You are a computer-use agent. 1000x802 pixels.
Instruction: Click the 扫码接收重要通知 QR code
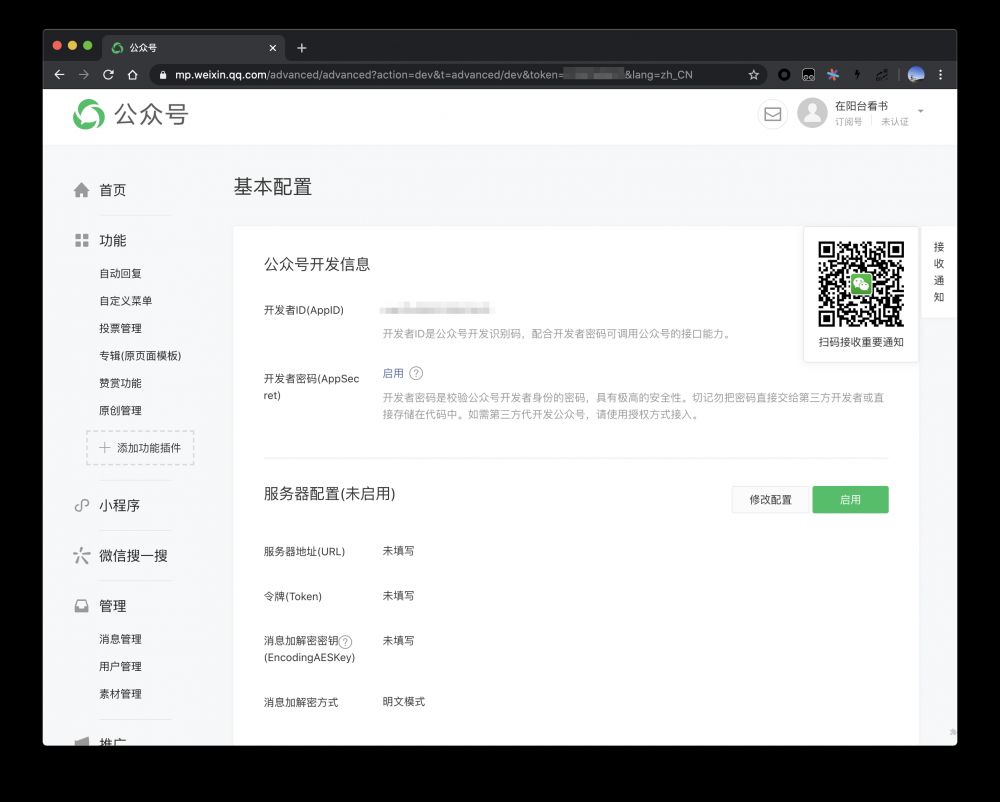click(x=860, y=281)
